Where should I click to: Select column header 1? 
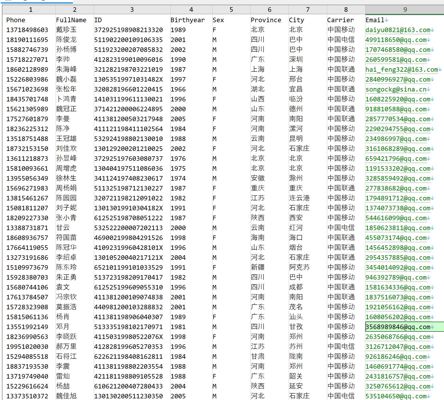pos(30,10)
